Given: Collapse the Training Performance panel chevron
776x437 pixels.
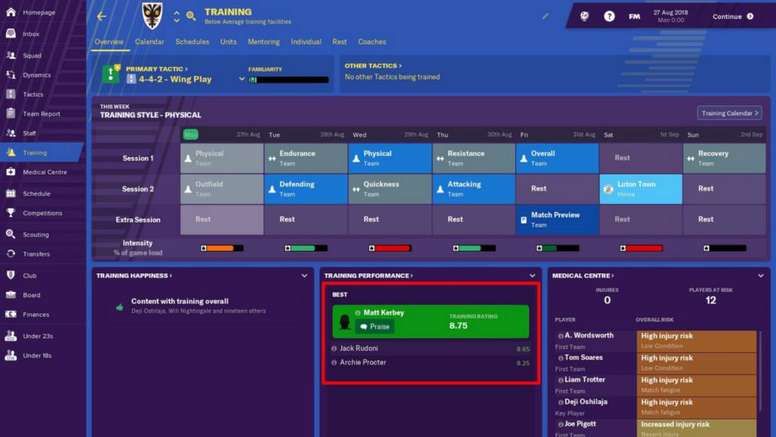Looking at the screenshot, I should [533, 276].
